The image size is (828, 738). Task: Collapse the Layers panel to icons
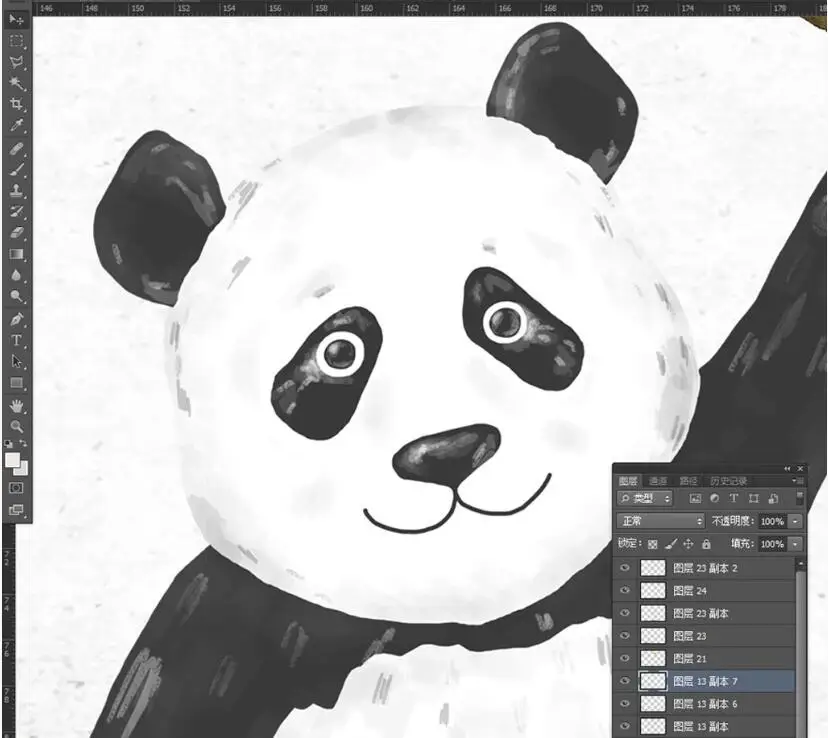coord(787,469)
